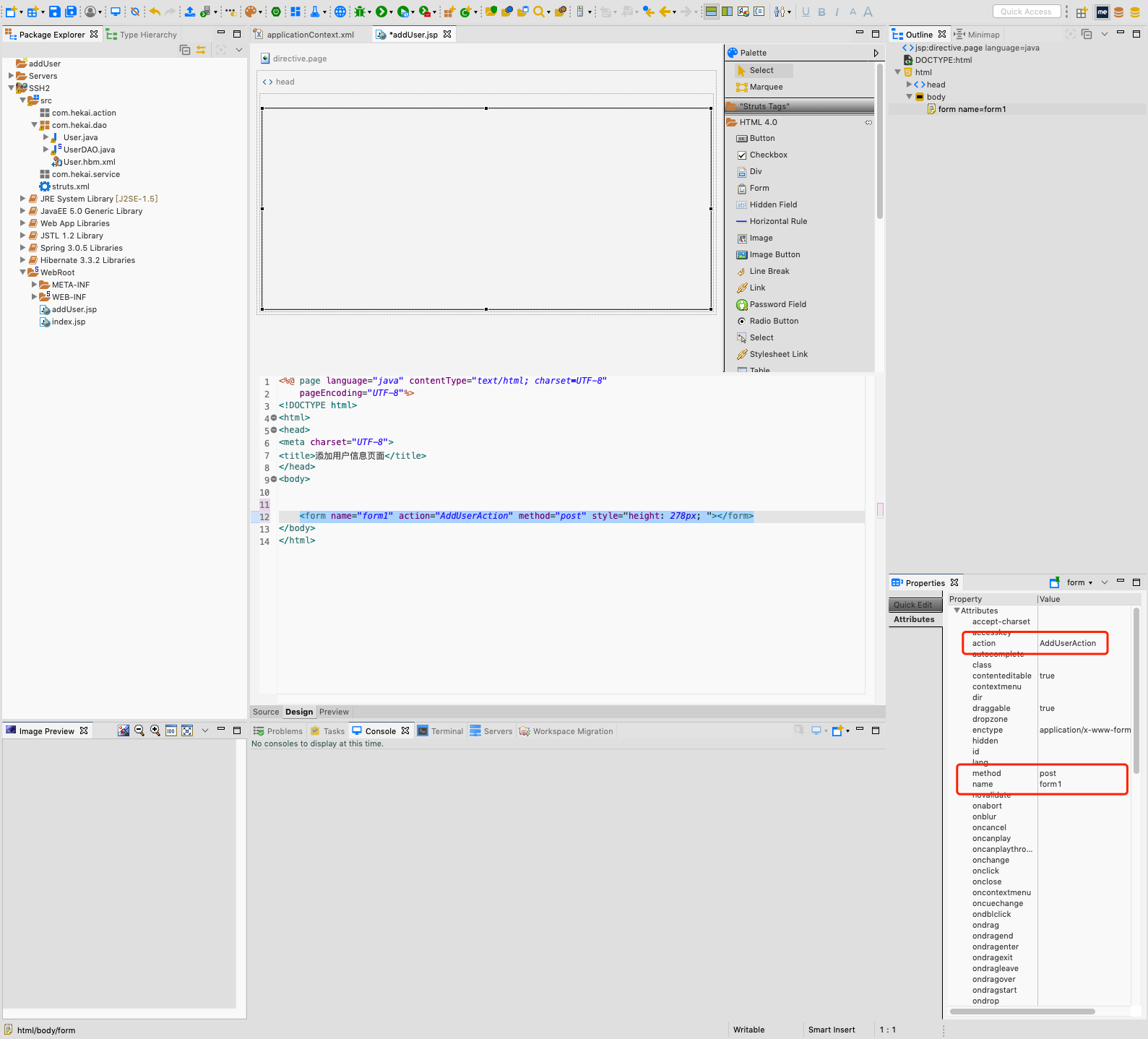
Task: Open the Struts Tags palette drawer
Action: [799, 106]
